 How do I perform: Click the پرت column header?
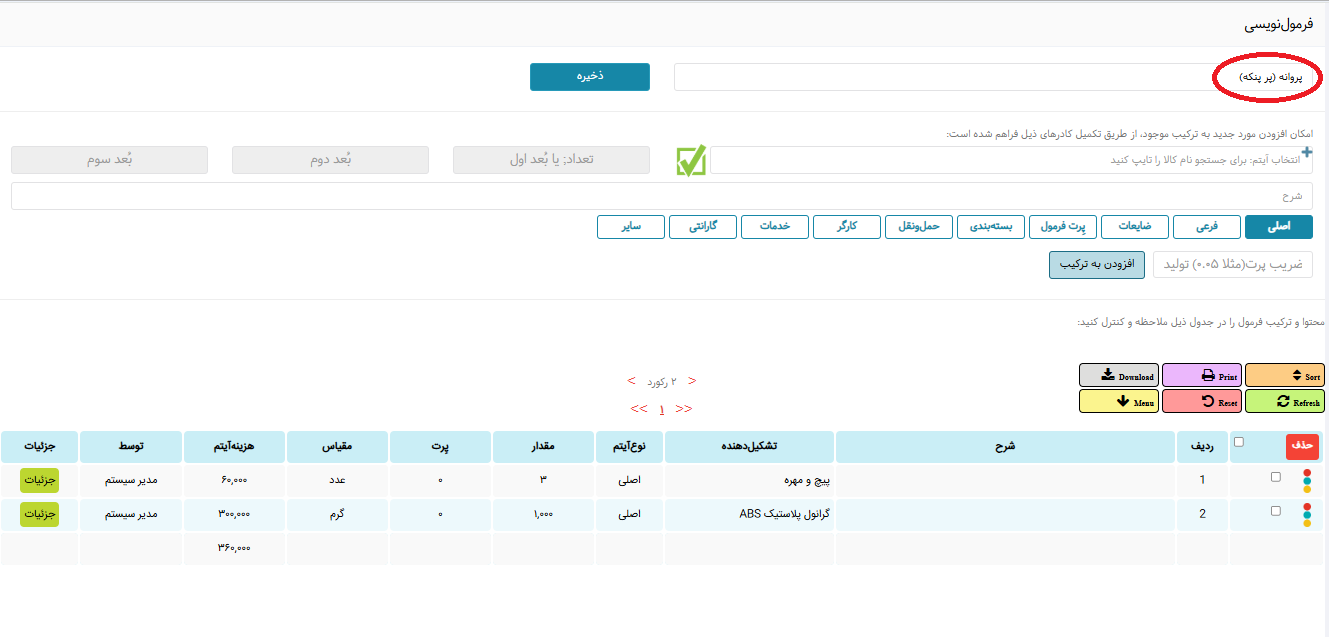[440, 447]
